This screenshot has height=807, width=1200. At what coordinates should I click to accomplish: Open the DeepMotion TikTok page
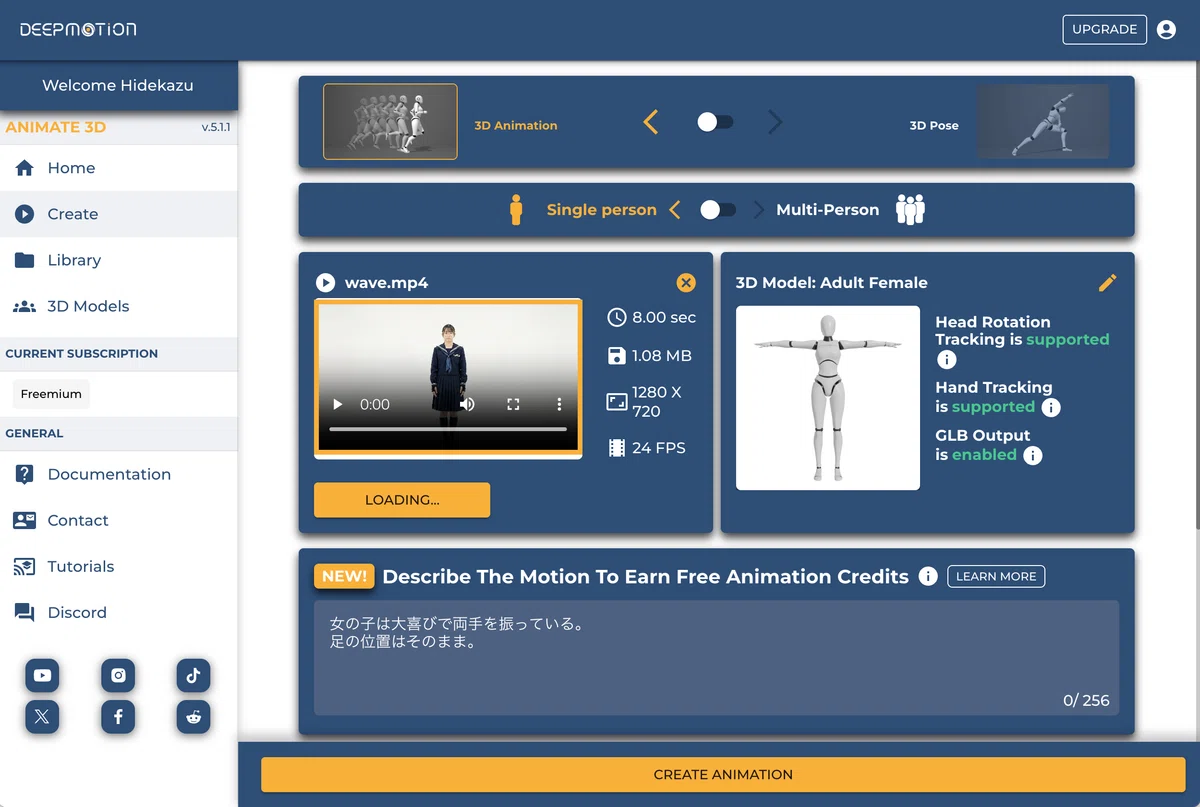coord(193,676)
